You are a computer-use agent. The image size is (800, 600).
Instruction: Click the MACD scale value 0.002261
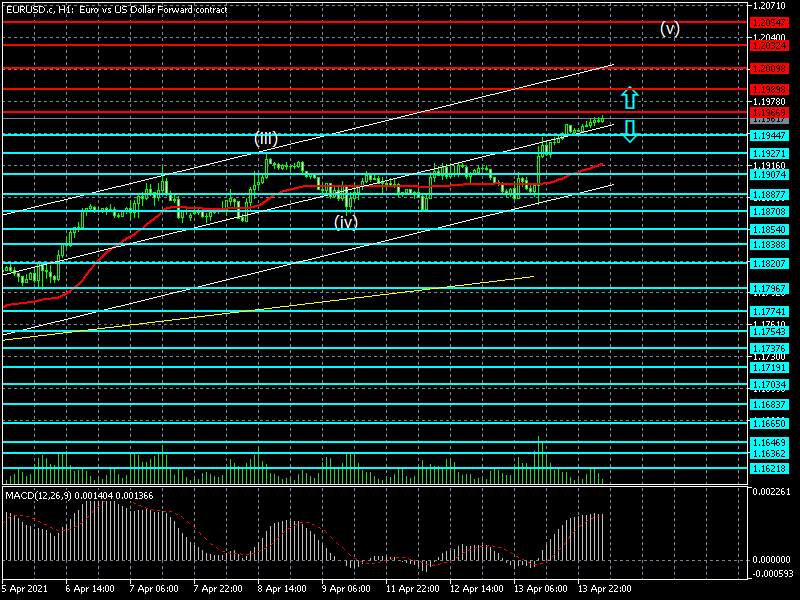771,492
